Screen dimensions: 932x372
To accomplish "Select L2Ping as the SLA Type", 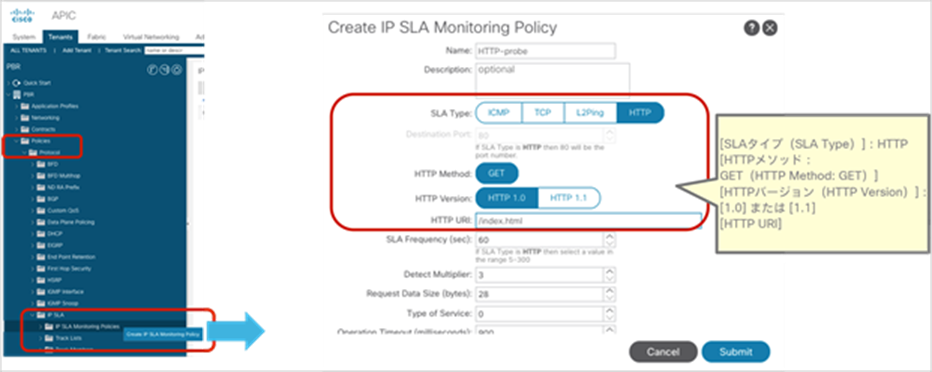I will coord(590,113).
